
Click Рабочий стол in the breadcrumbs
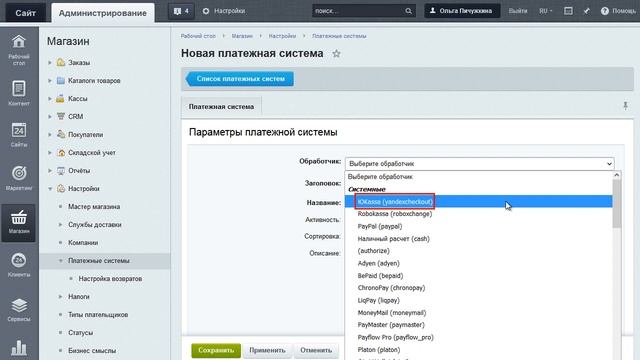coord(198,36)
